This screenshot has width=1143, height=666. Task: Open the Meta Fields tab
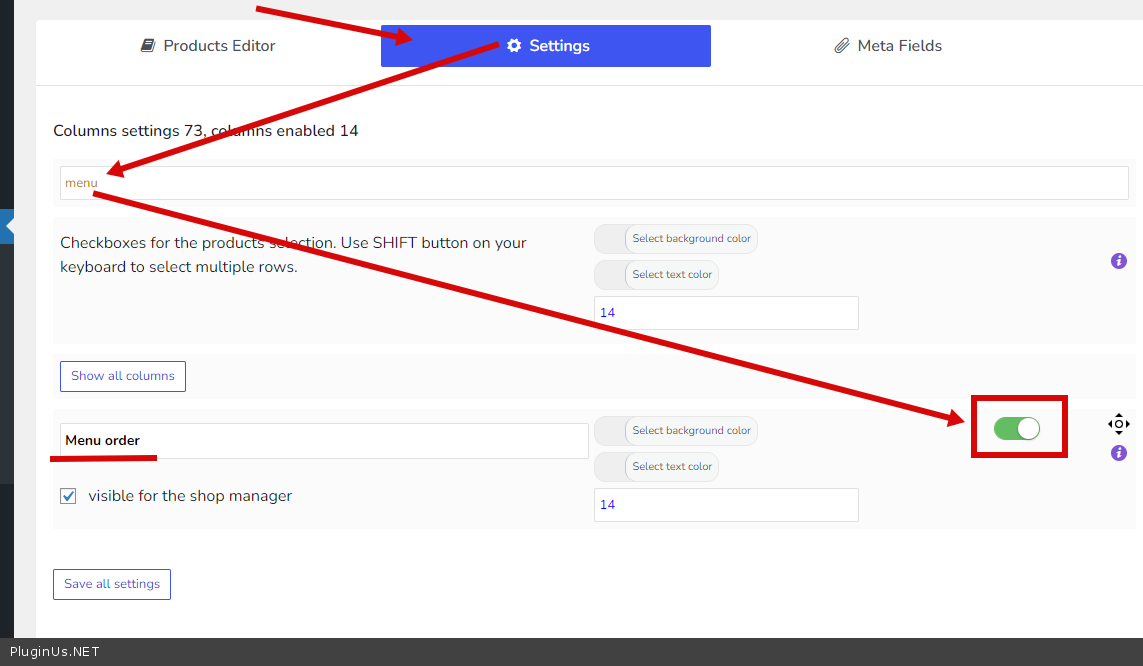[x=887, y=46]
